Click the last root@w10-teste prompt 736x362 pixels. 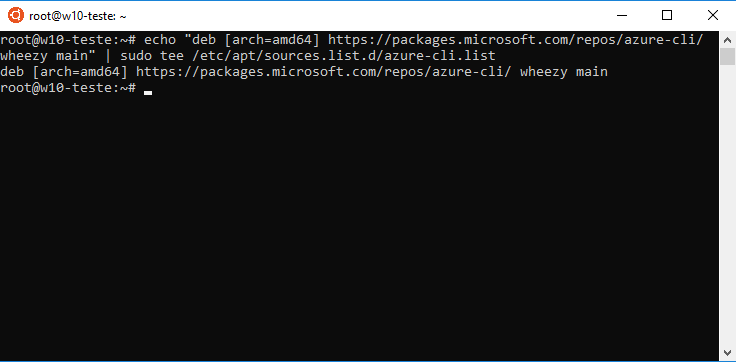coord(68,88)
